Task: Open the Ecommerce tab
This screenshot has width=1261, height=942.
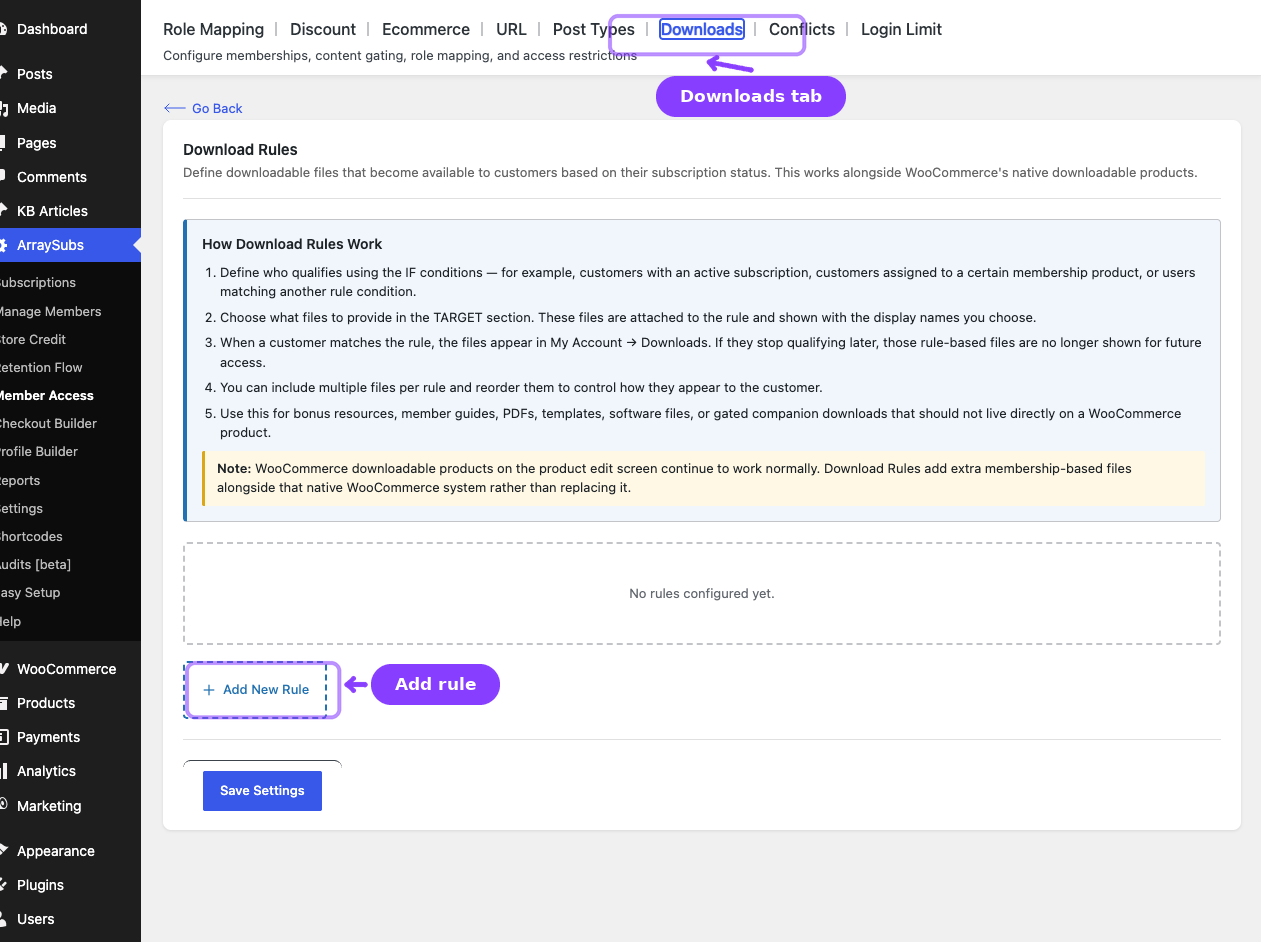Action: pyautogui.click(x=426, y=29)
